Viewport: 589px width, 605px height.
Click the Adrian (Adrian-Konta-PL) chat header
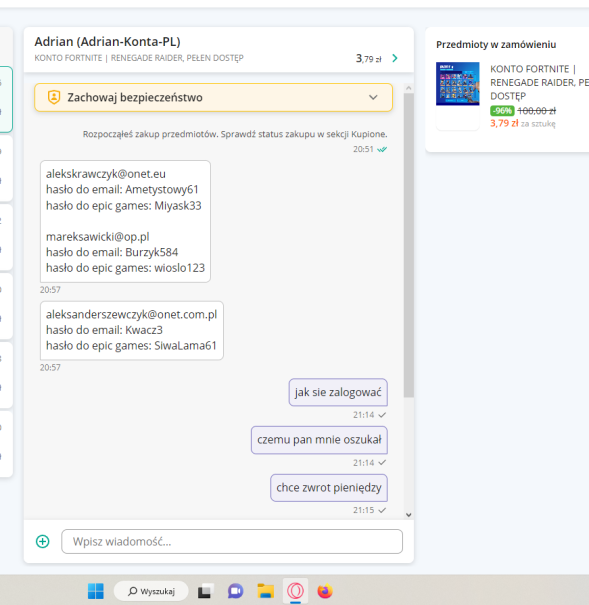point(107,42)
